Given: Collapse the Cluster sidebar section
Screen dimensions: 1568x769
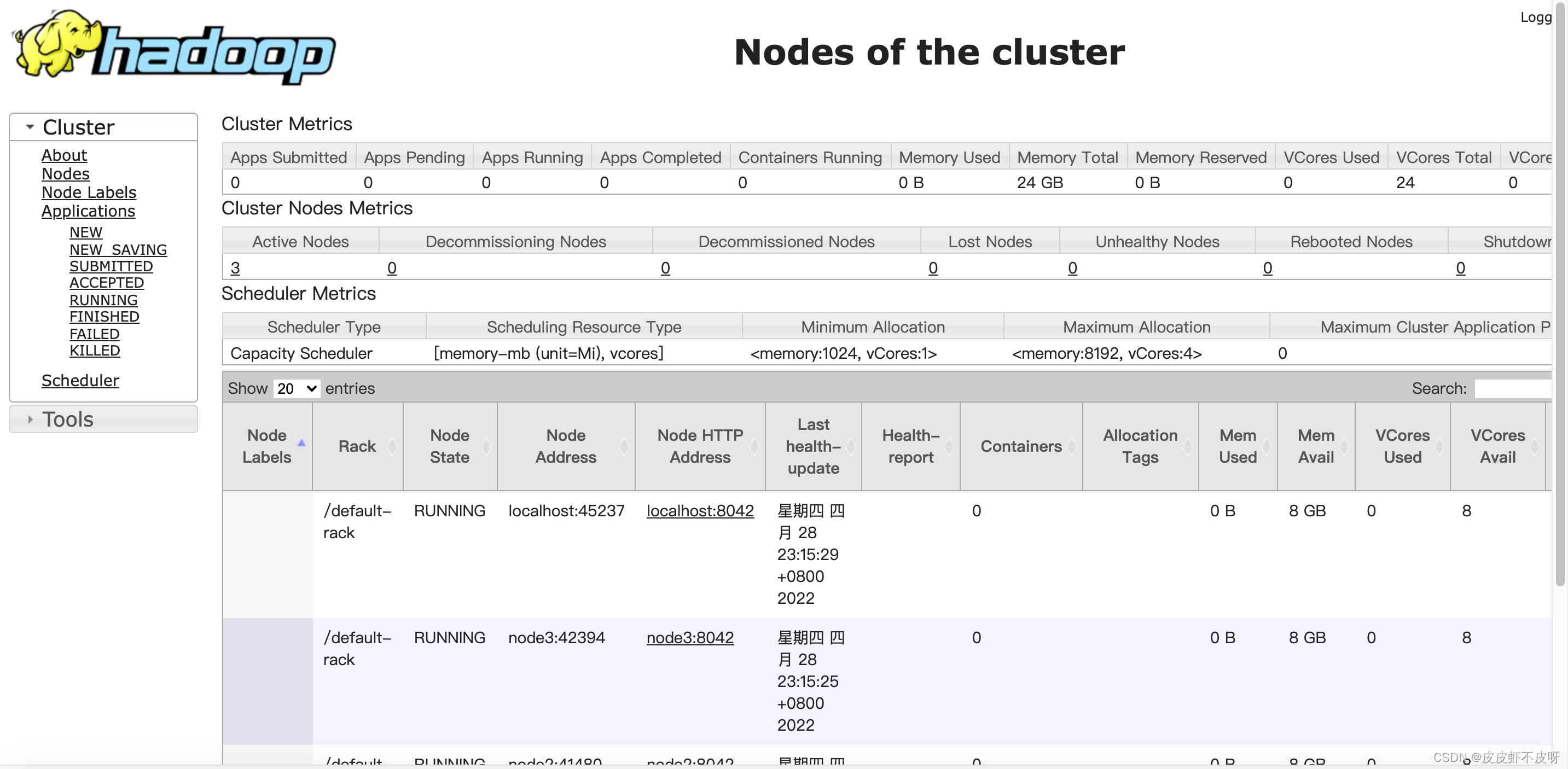Looking at the screenshot, I should click(103, 127).
